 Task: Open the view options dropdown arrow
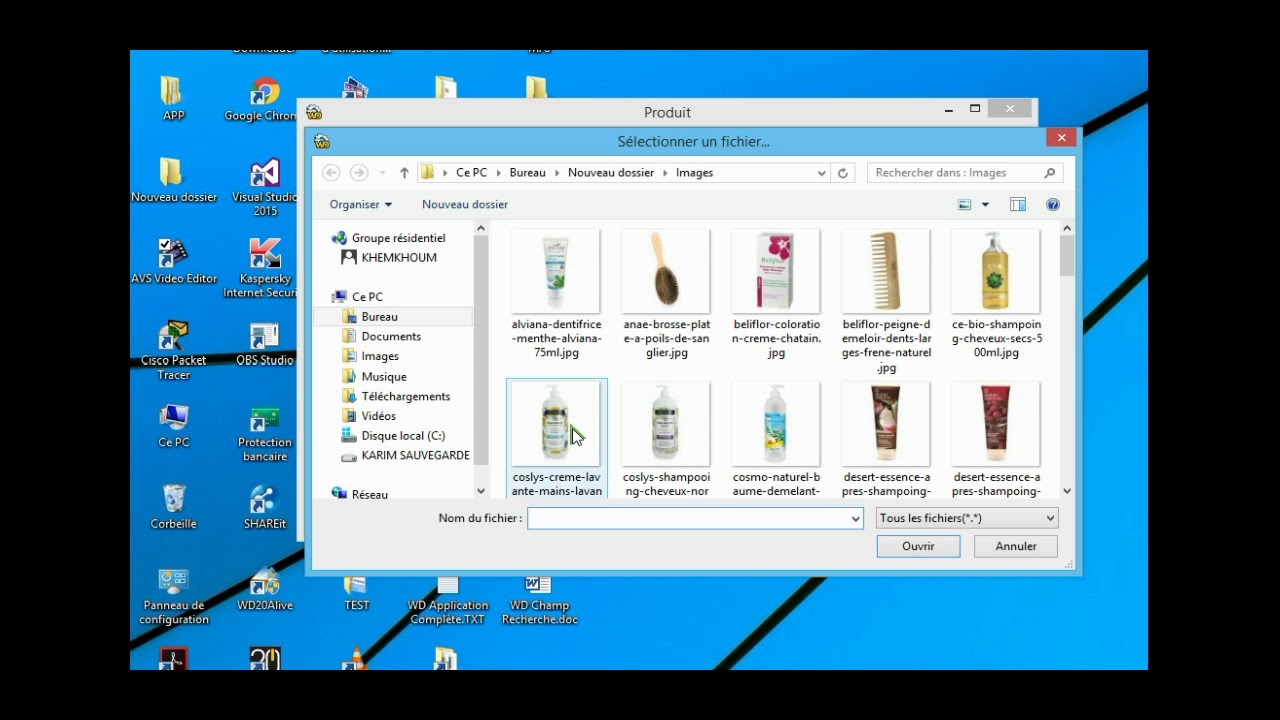coord(985,204)
